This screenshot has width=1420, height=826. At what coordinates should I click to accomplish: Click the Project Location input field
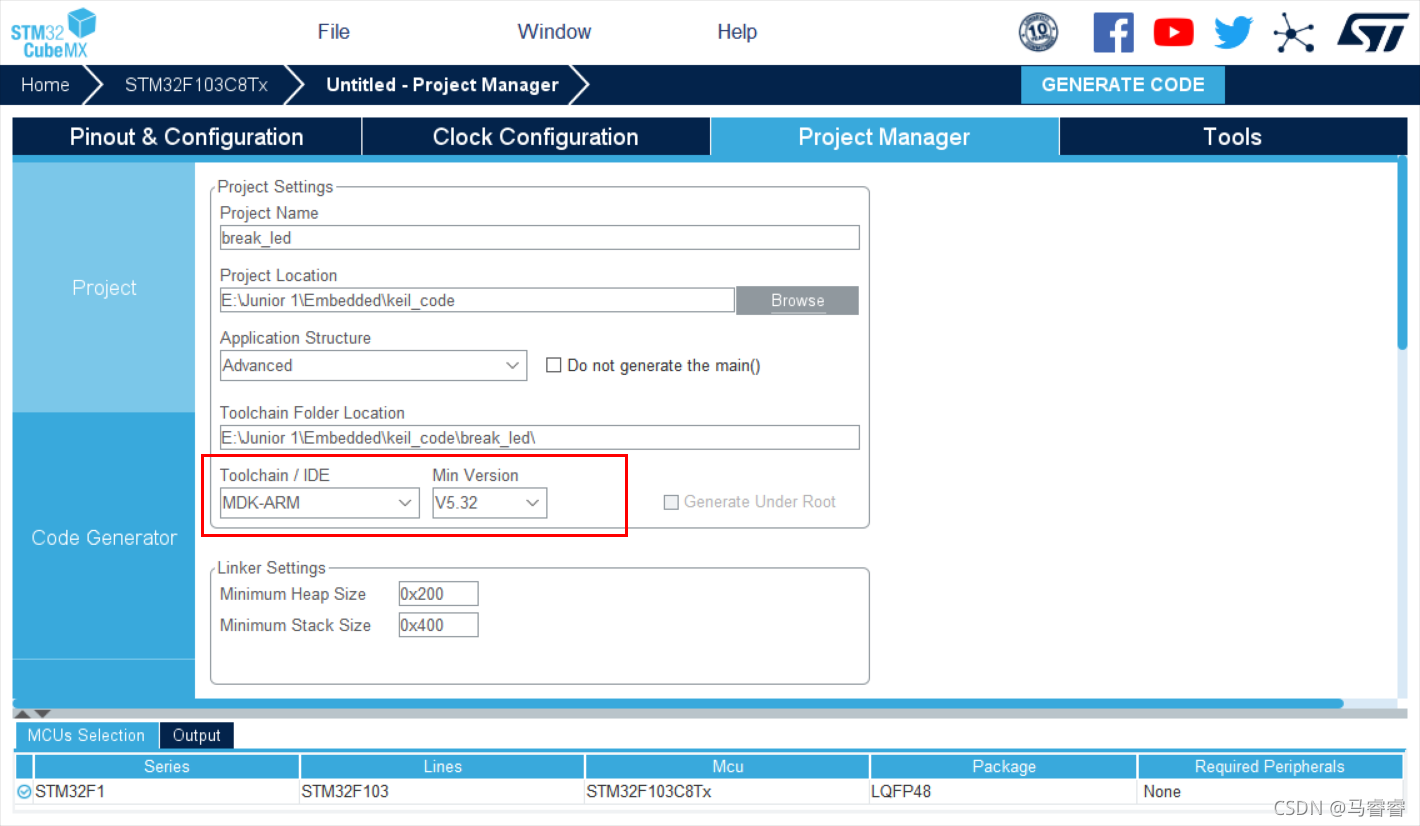477,300
